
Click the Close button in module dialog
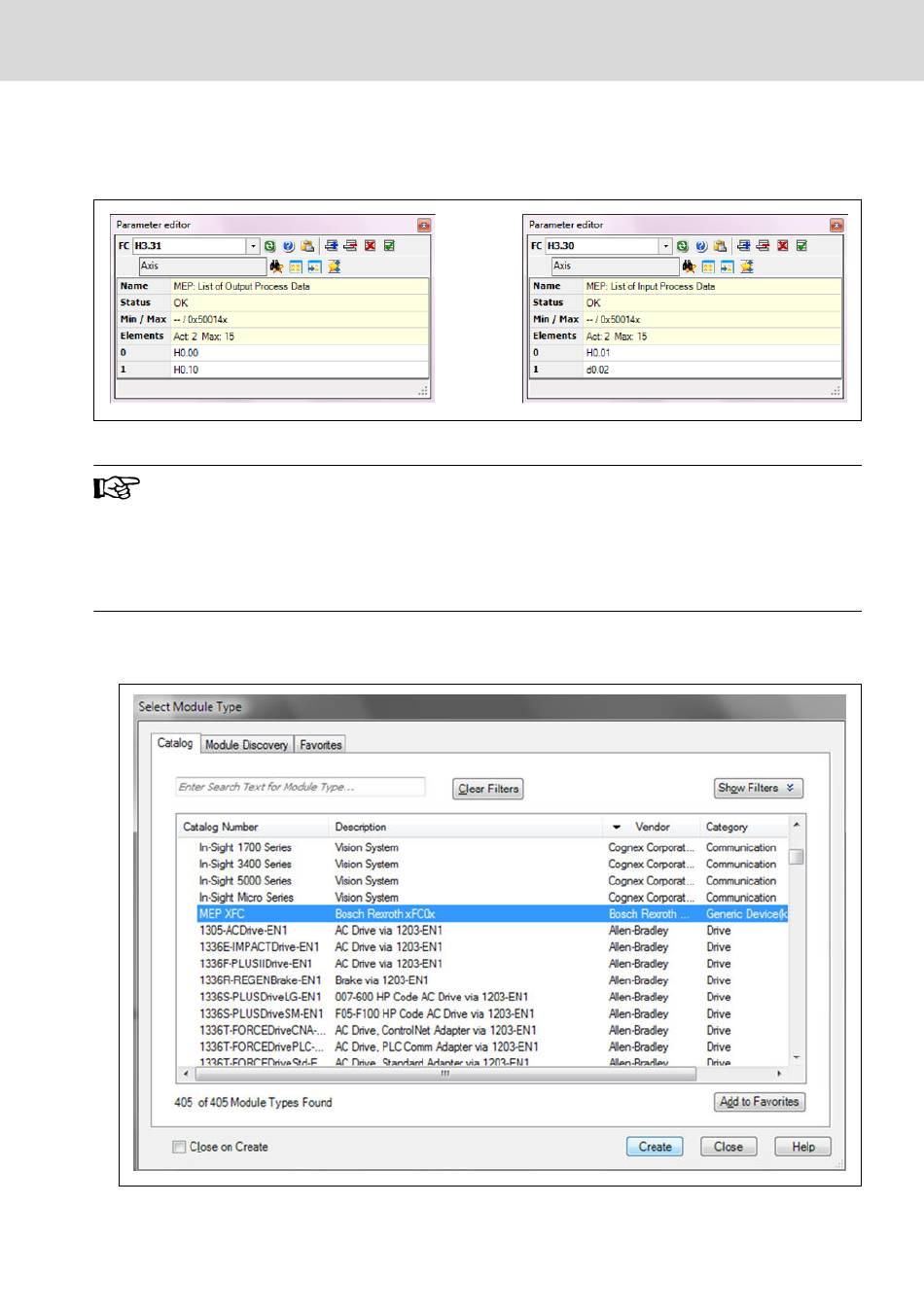pos(729,1147)
